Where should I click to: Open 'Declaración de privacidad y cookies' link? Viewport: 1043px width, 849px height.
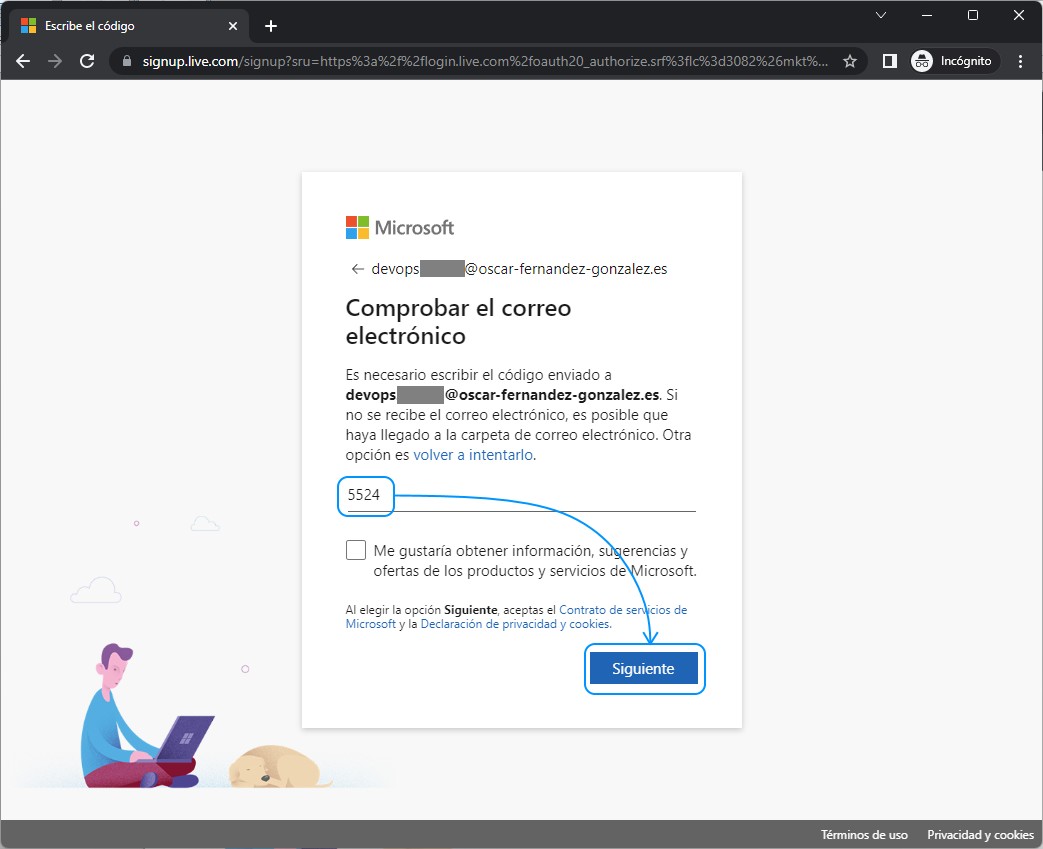point(516,624)
